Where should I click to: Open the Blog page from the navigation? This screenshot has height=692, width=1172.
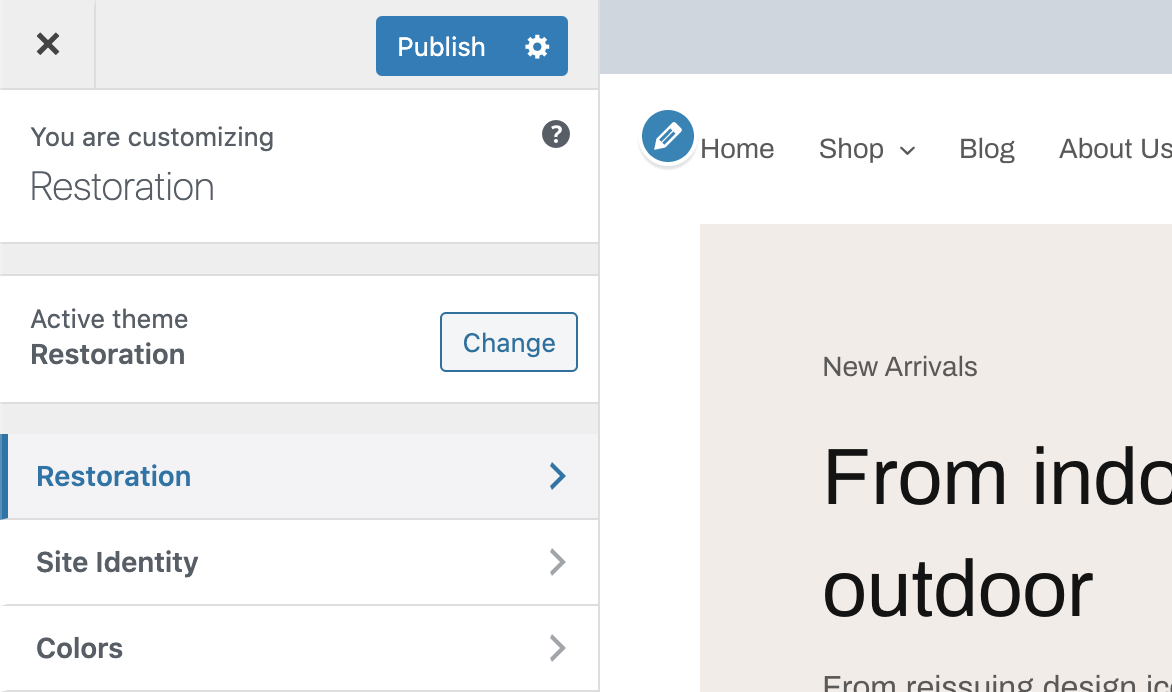(986, 148)
